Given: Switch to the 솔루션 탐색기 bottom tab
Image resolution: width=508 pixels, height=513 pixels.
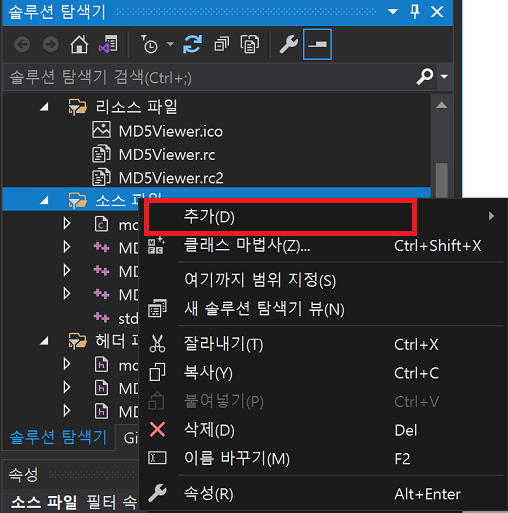Looking at the screenshot, I should (x=58, y=437).
